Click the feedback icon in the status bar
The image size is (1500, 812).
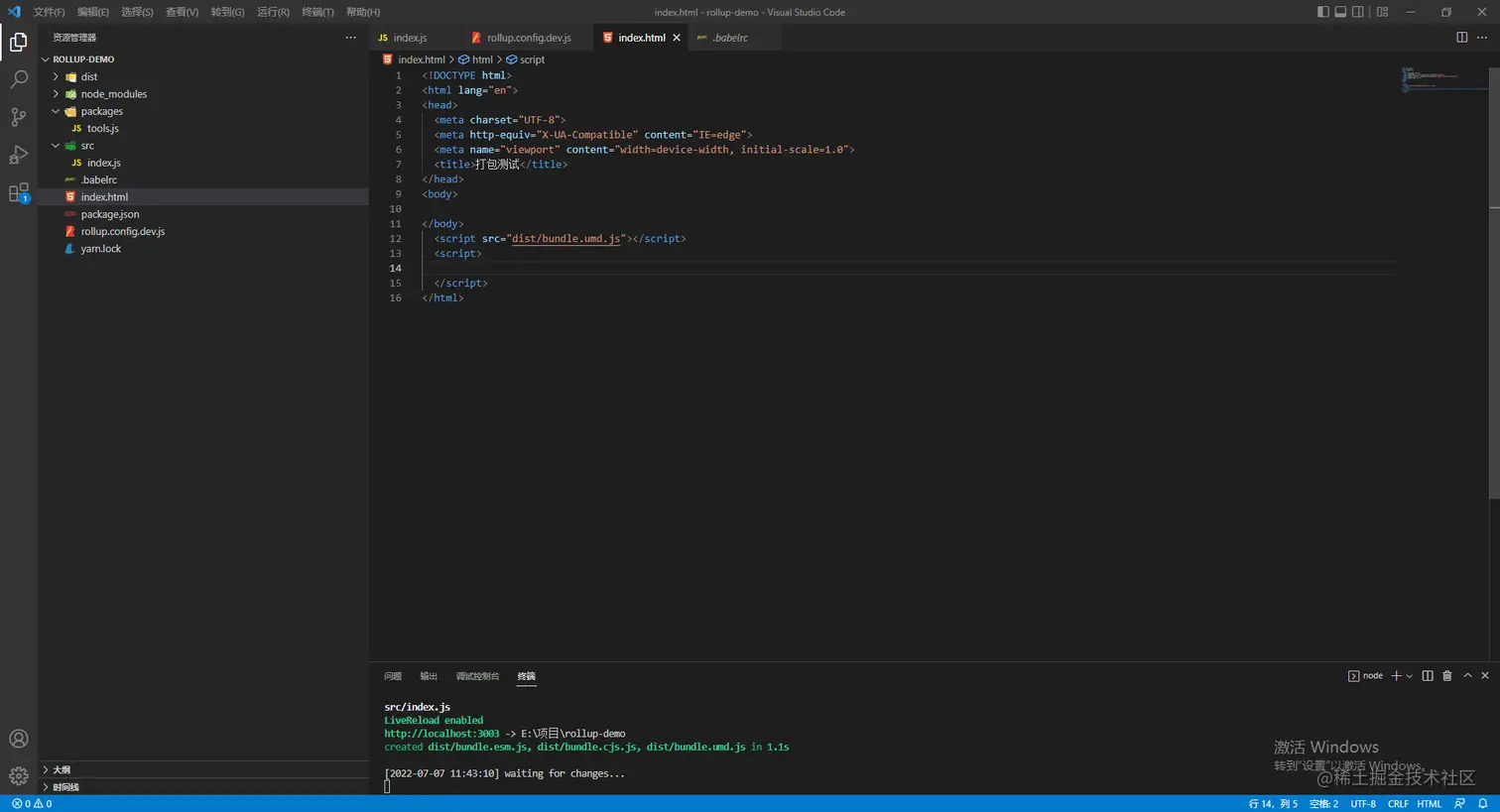[1459, 804]
